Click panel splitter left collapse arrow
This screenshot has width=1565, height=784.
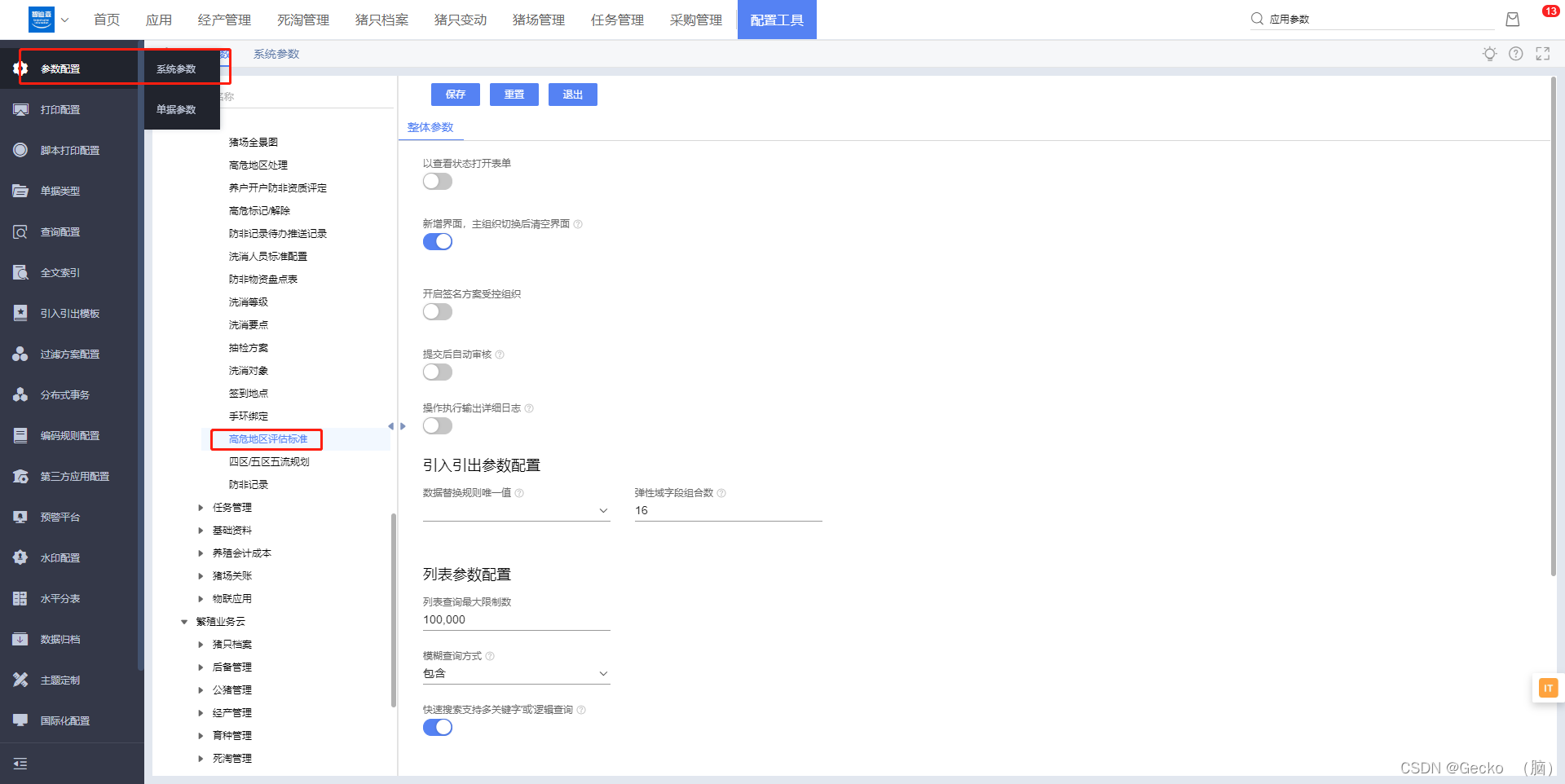click(x=391, y=426)
